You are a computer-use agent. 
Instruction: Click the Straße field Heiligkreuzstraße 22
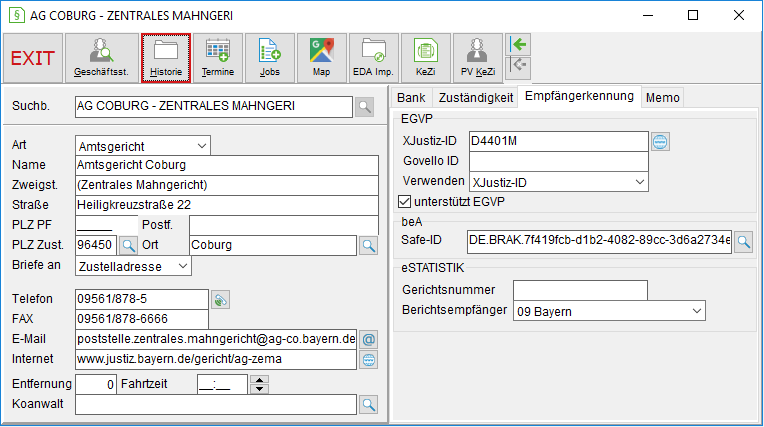click(x=227, y=205)
